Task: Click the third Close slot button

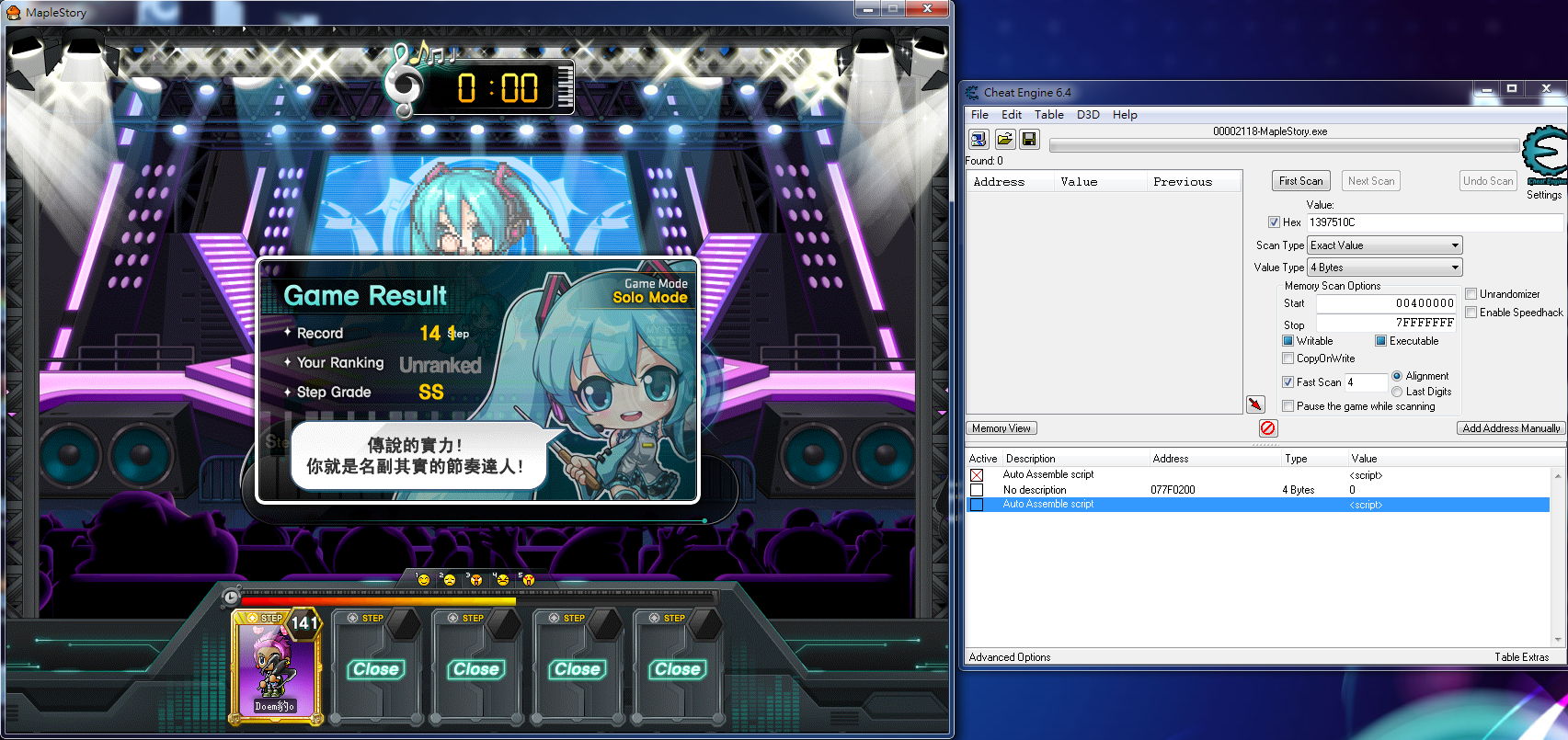Action: point(578,669)
